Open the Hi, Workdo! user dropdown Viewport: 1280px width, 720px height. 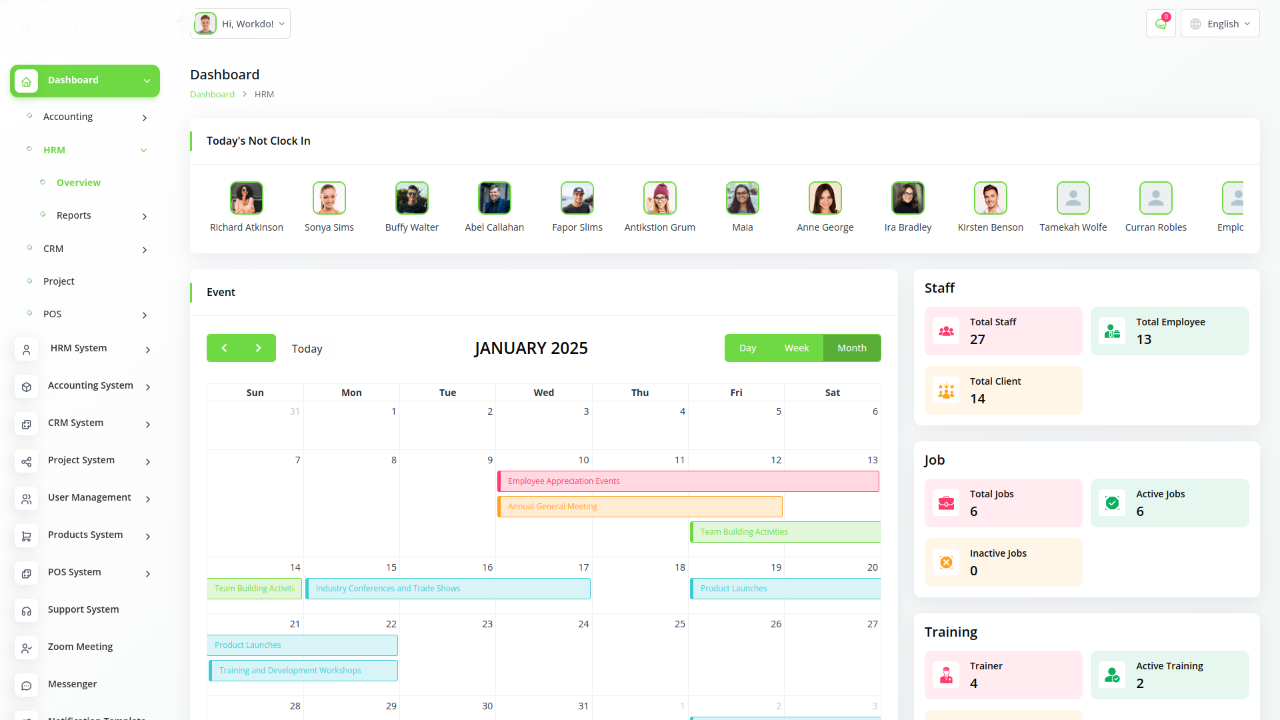(241, 24)
